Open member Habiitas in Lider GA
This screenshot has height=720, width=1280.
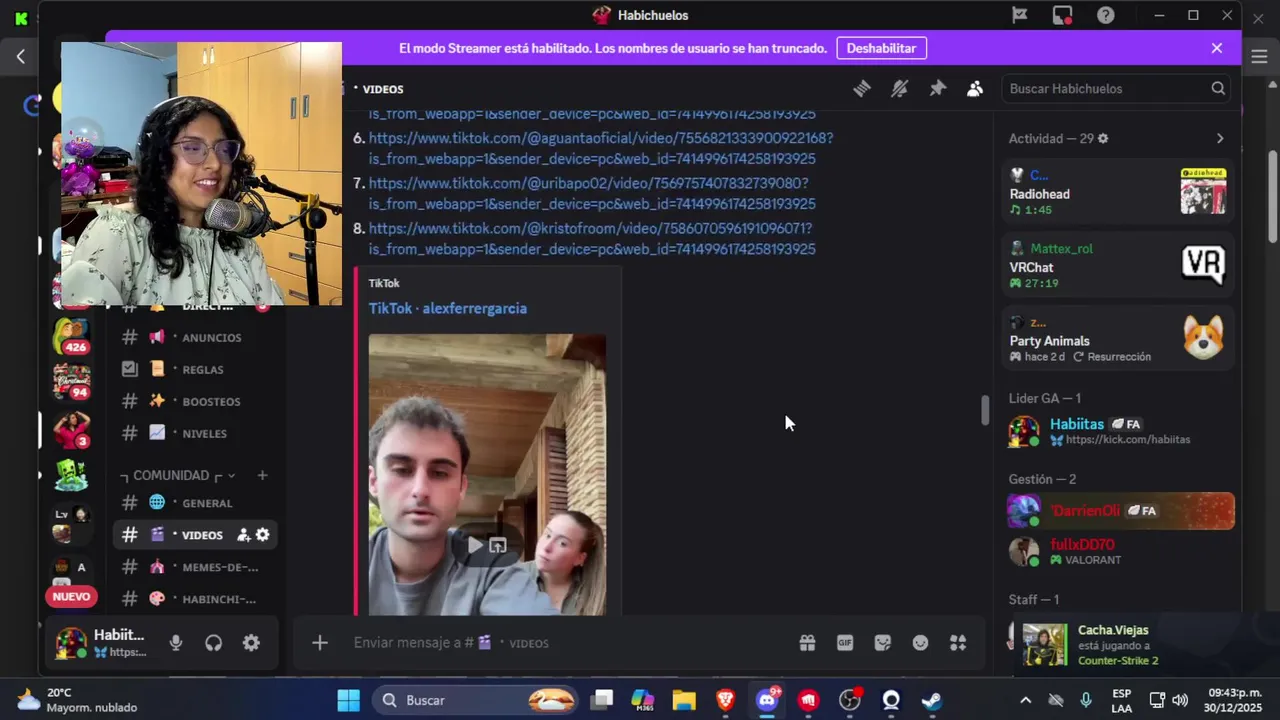(x=1118, y=431)
